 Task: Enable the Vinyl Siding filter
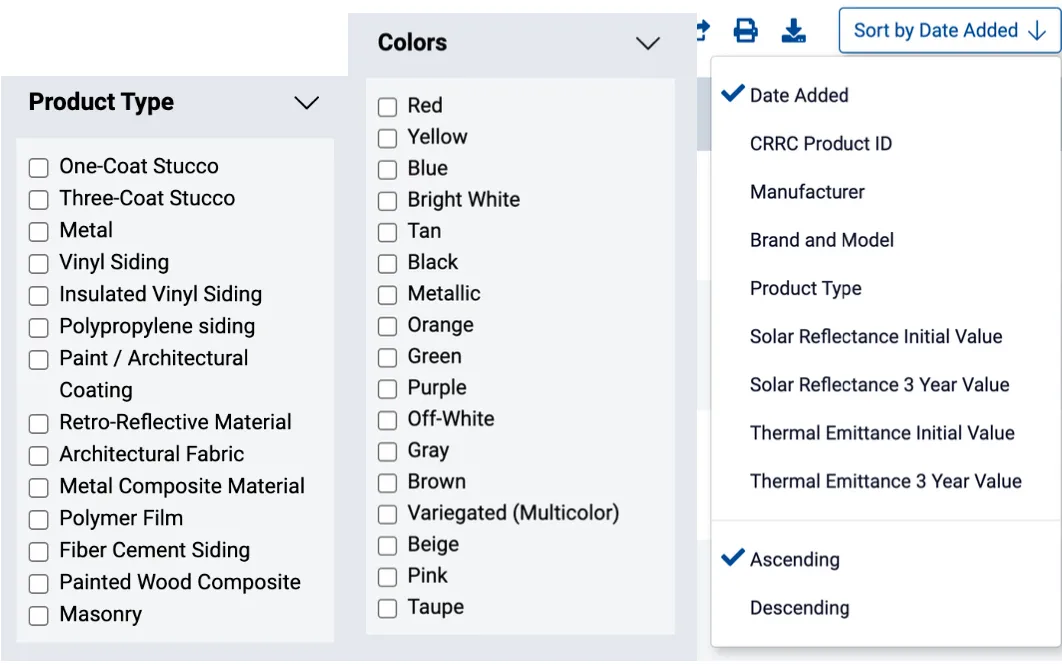click(38, 262)
